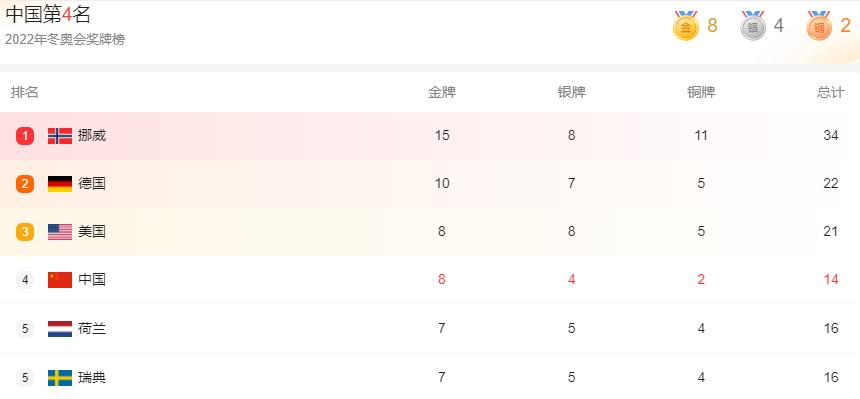This screenshot has width=860, height=399.
Task: Click the yellow rank 3 badge
Action: point(25,232)
